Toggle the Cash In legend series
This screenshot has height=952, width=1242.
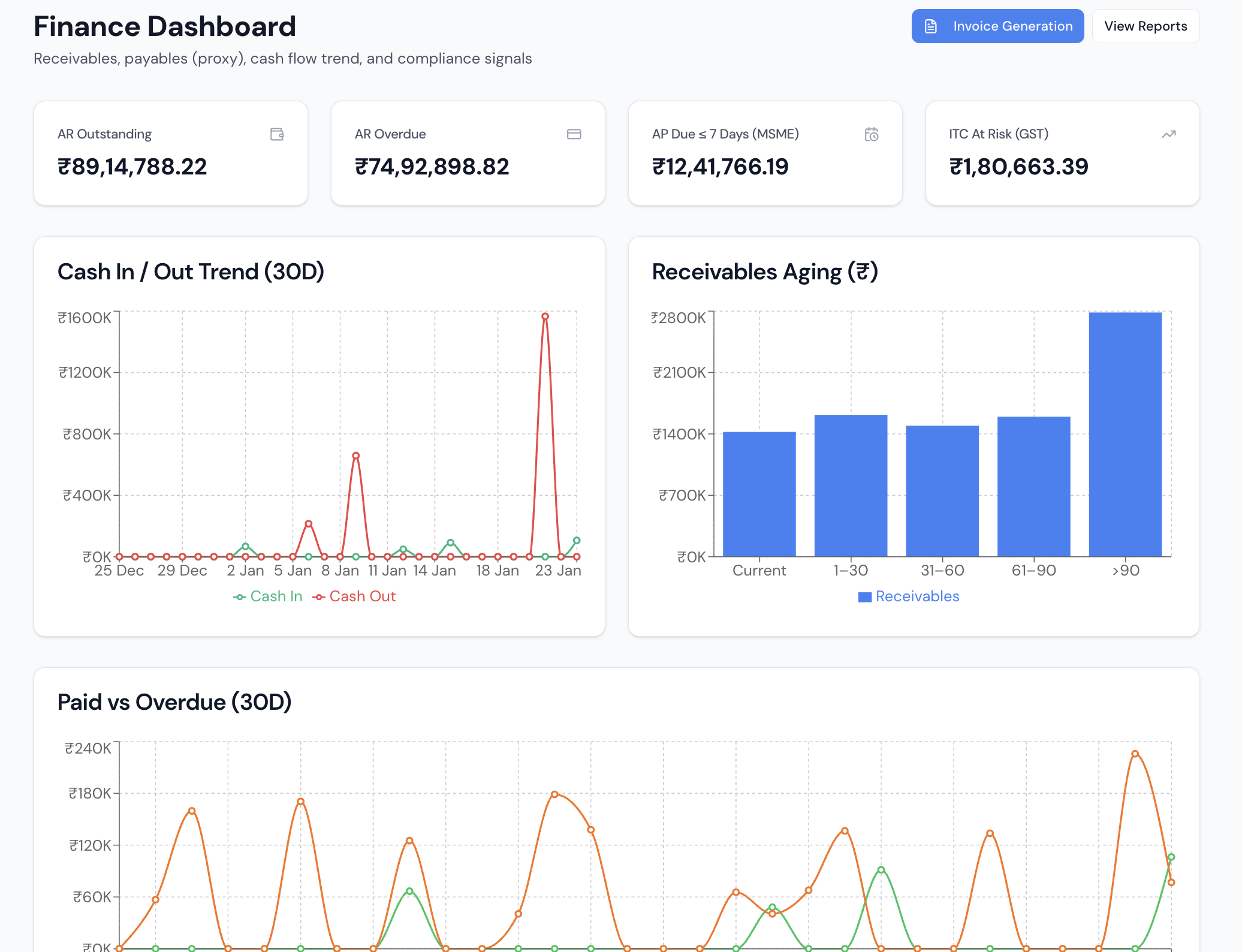276,596
